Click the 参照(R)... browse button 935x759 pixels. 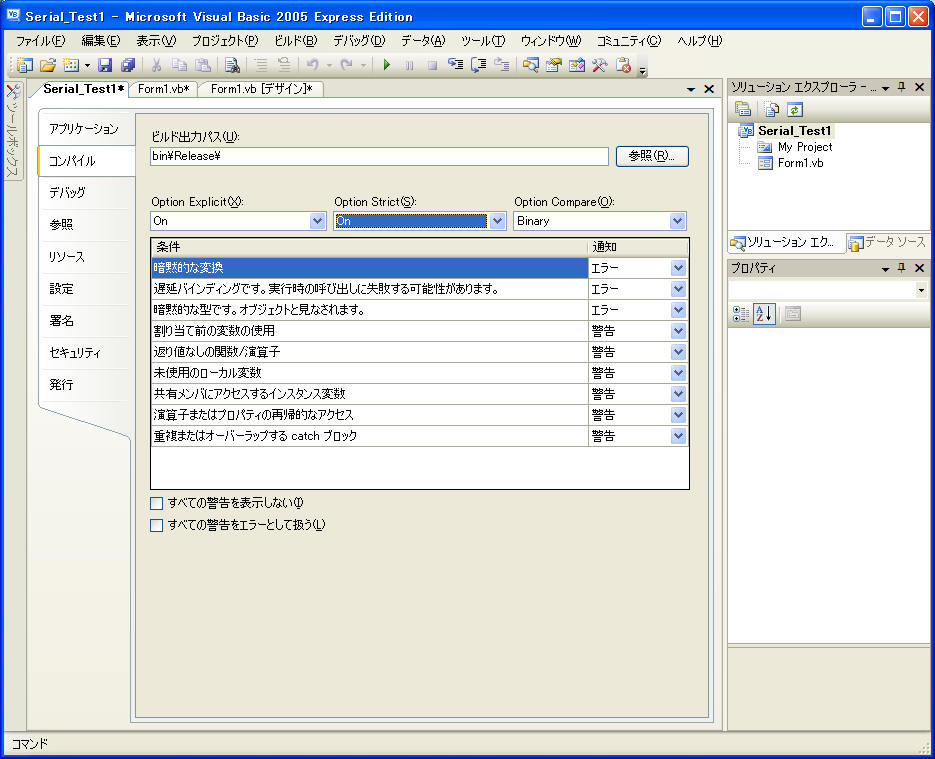(652, 156)
